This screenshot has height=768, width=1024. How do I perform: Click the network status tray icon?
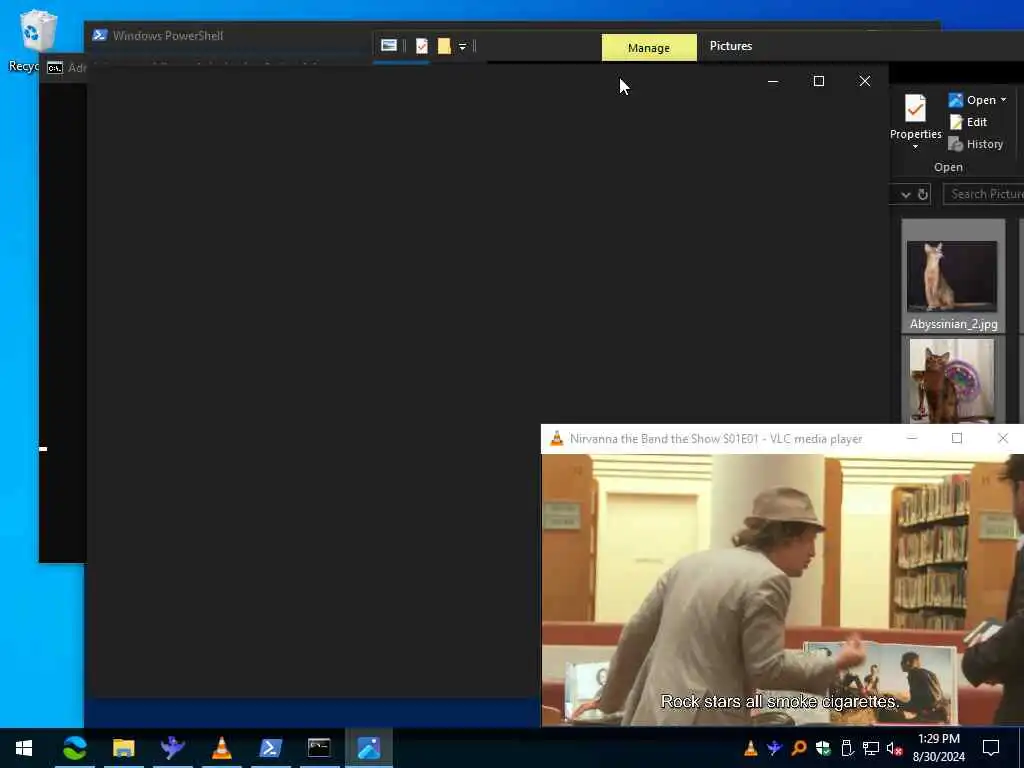tap(871, 748)
